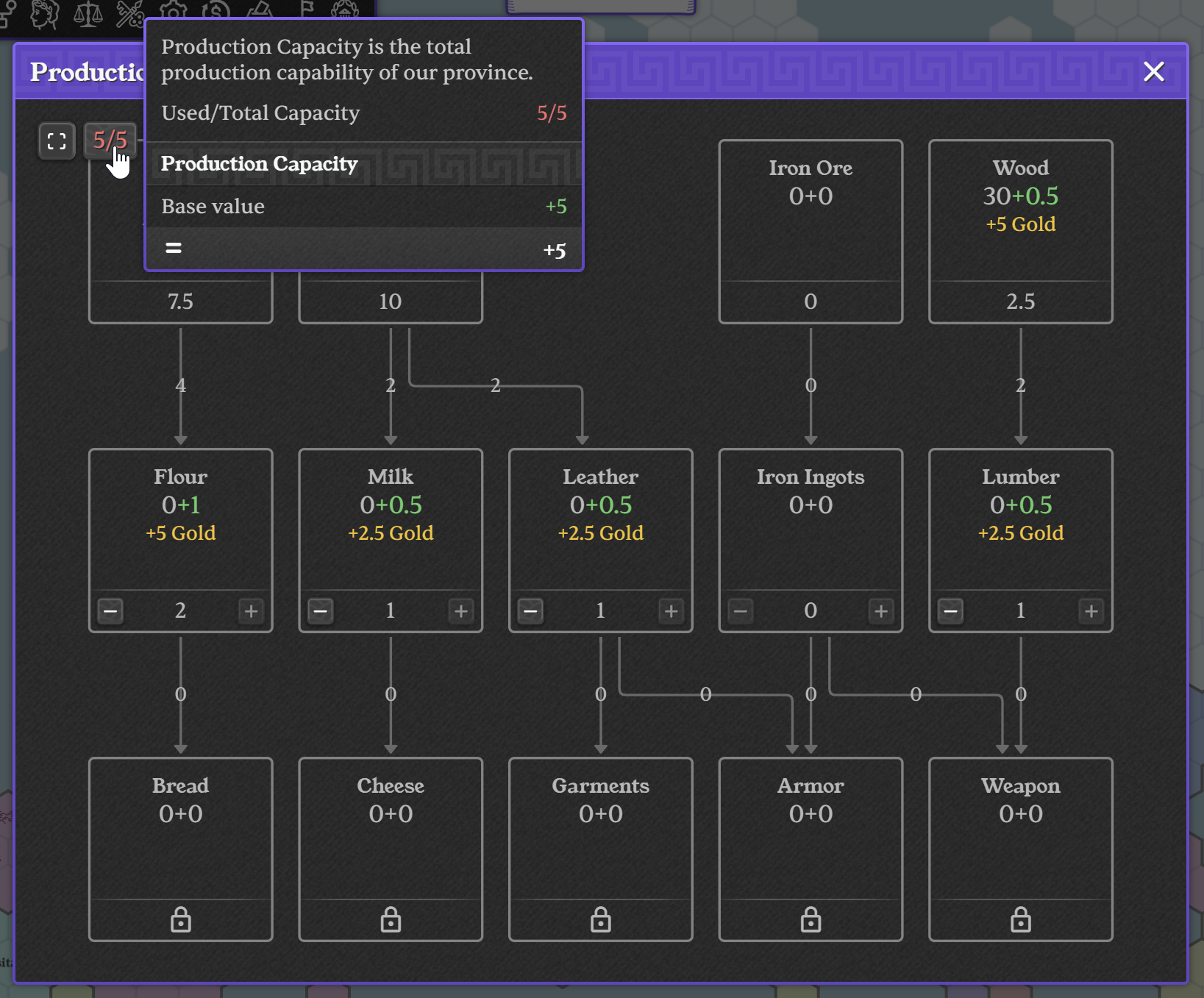Click the Milk output value 0+0.5
Viewport: 1204px width, 998px height.
[391, 505]
